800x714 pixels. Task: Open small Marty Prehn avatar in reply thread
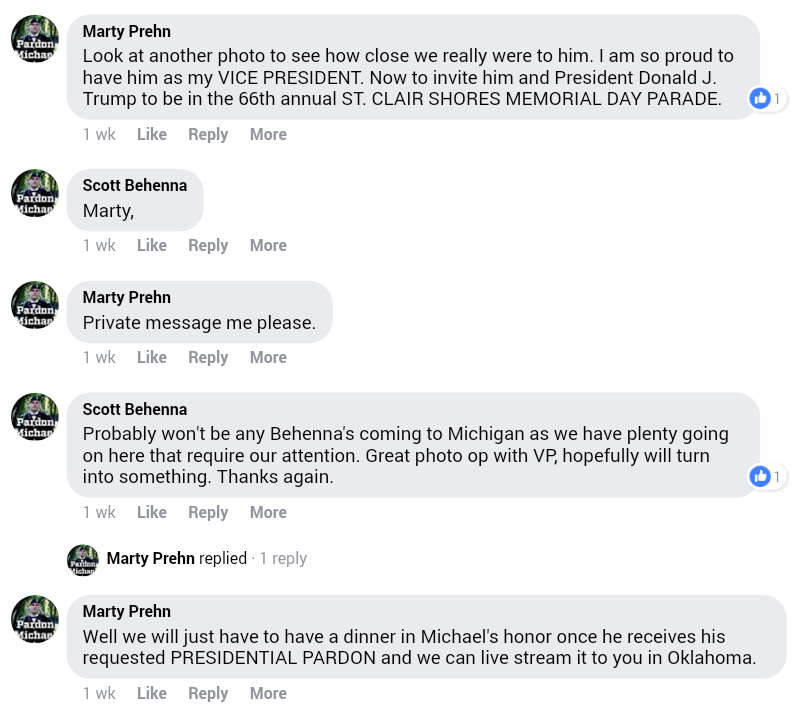tap(83, 559)
